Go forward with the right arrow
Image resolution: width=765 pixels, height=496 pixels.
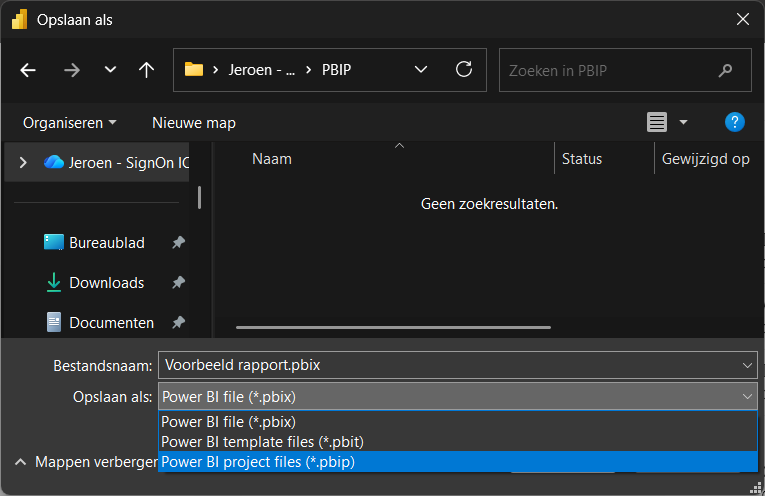click(x=71, y=70)
